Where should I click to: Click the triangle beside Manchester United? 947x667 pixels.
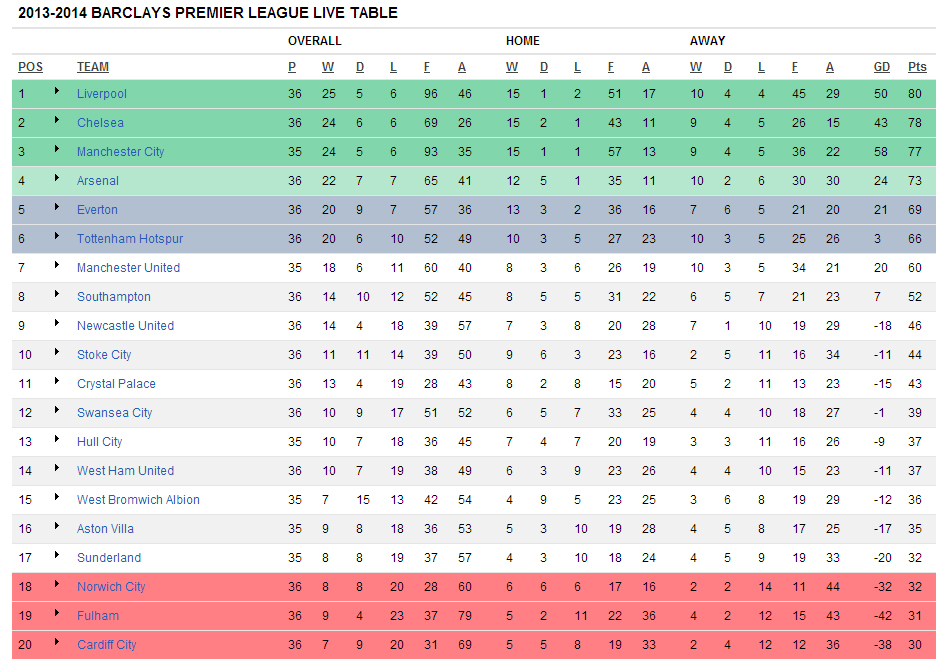point(57,267)
